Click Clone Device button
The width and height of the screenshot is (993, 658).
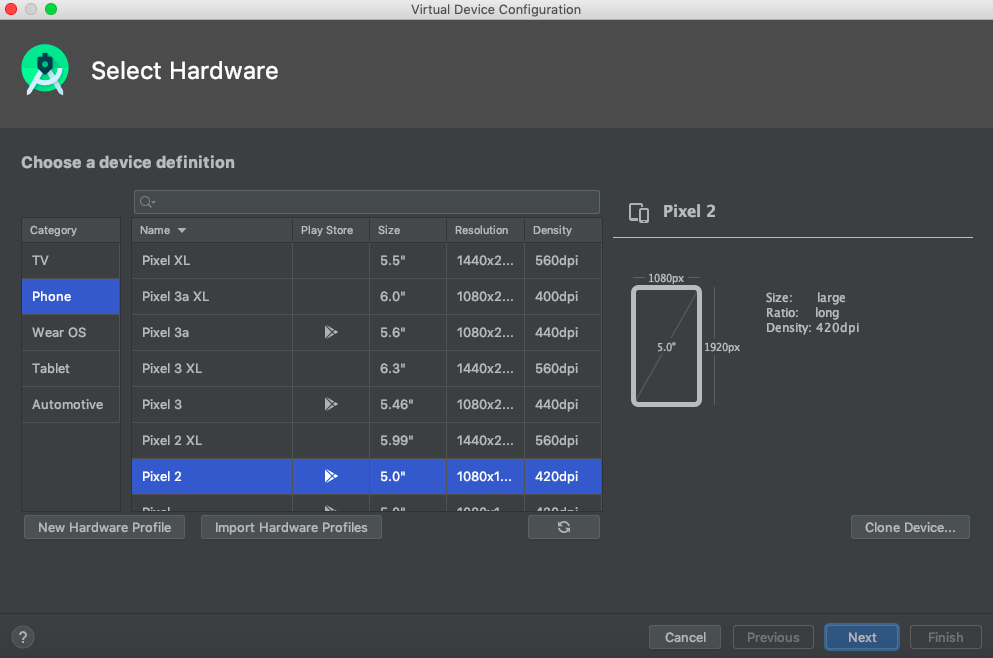910,527
